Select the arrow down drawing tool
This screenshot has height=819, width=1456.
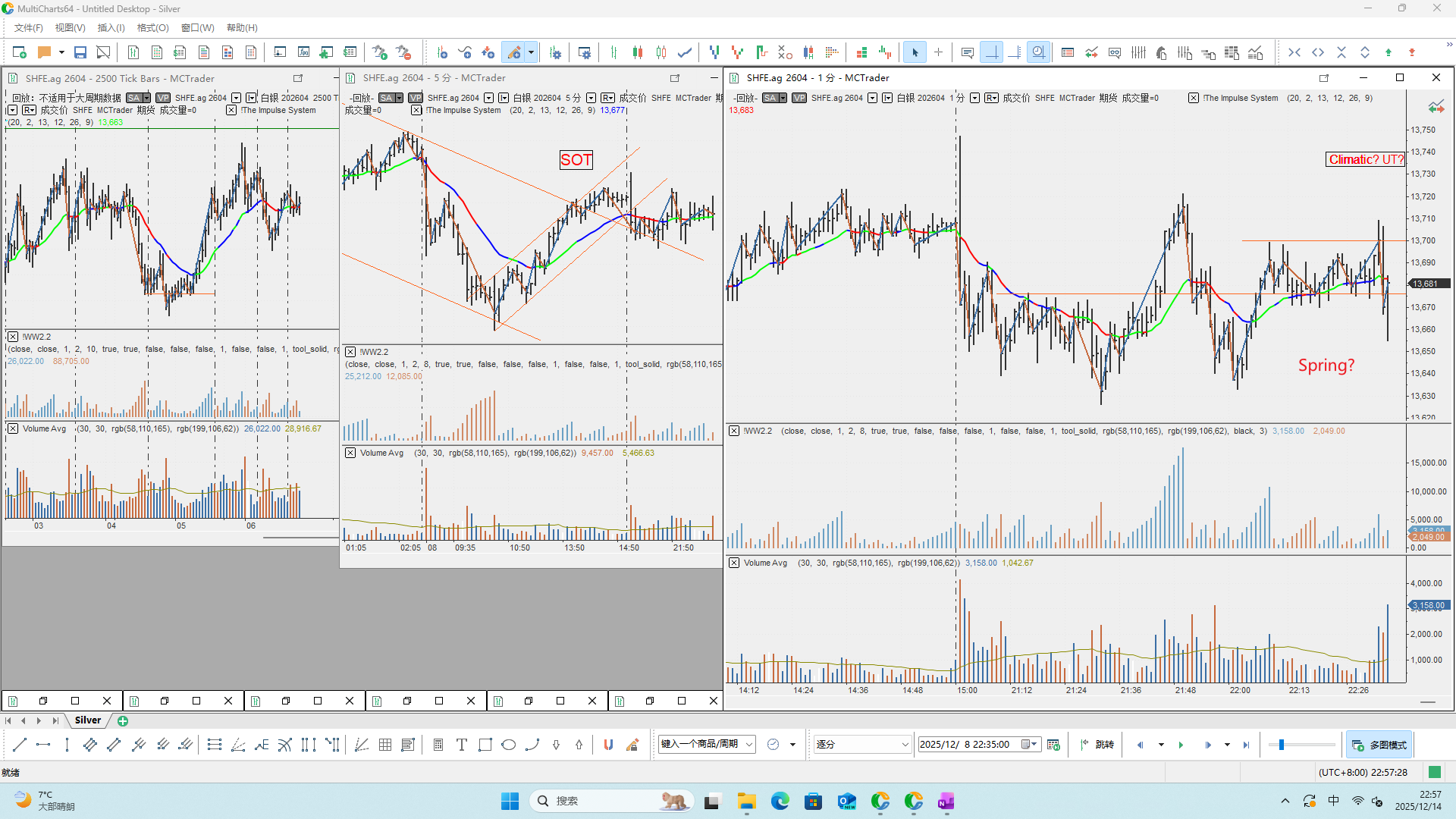[556, 745]
